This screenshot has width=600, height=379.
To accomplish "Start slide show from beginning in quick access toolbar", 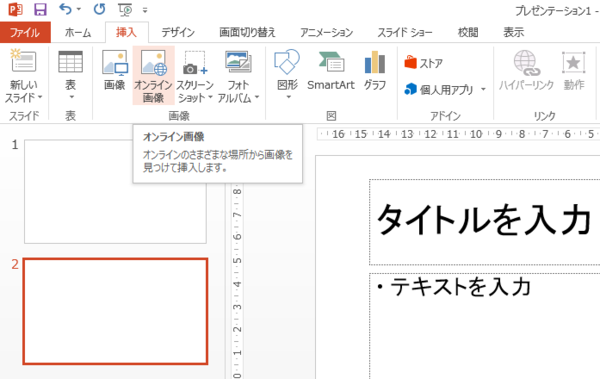I will point(125,10).
